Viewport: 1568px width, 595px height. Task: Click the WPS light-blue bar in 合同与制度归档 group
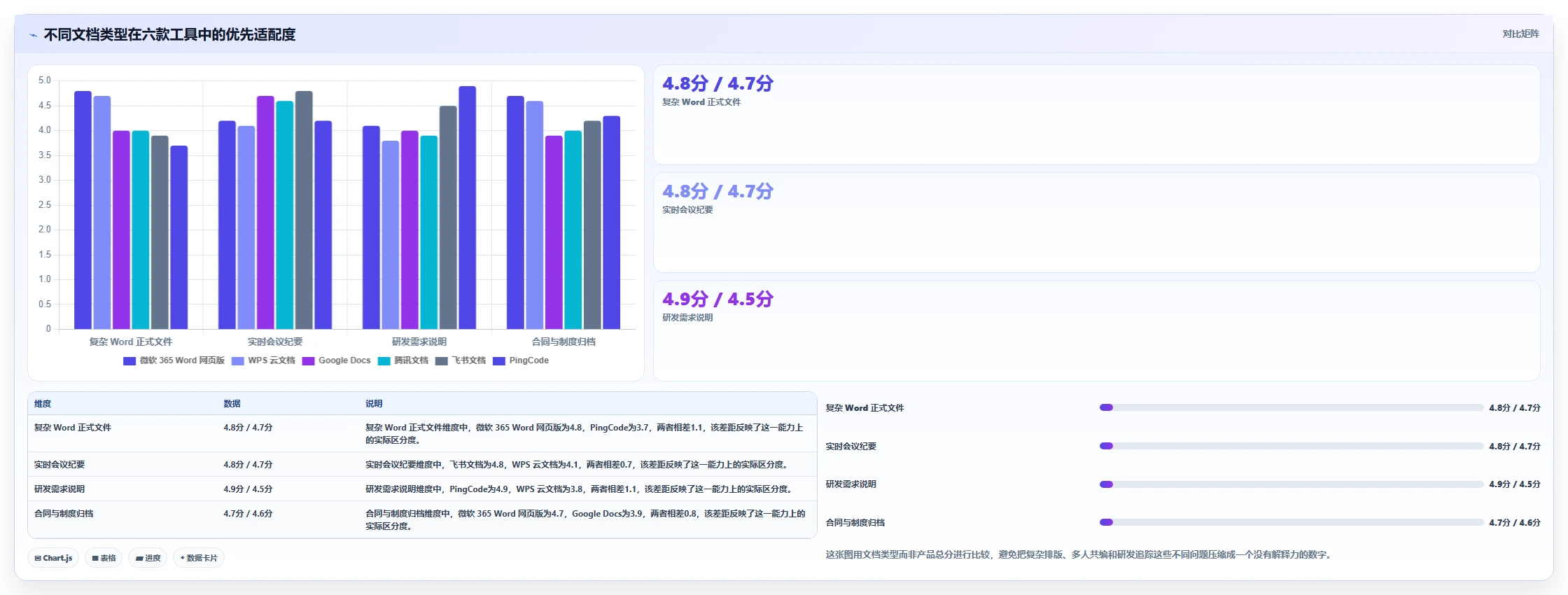(535, 215)
